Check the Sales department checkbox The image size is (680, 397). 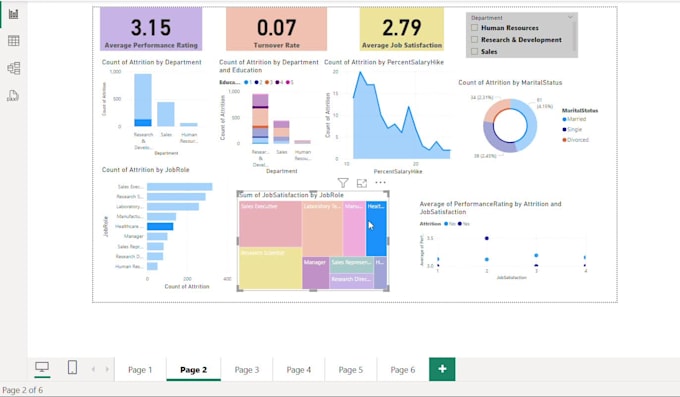point(474,51)
